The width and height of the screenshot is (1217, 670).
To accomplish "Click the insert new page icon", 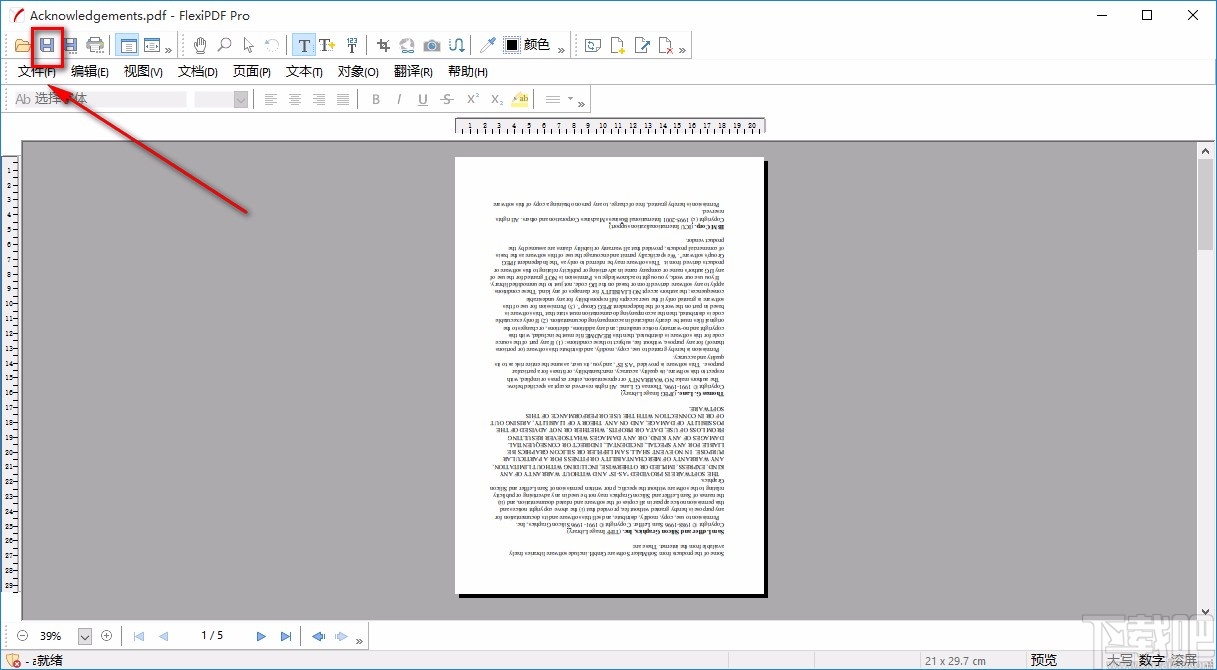I will [x=618, y=45].
